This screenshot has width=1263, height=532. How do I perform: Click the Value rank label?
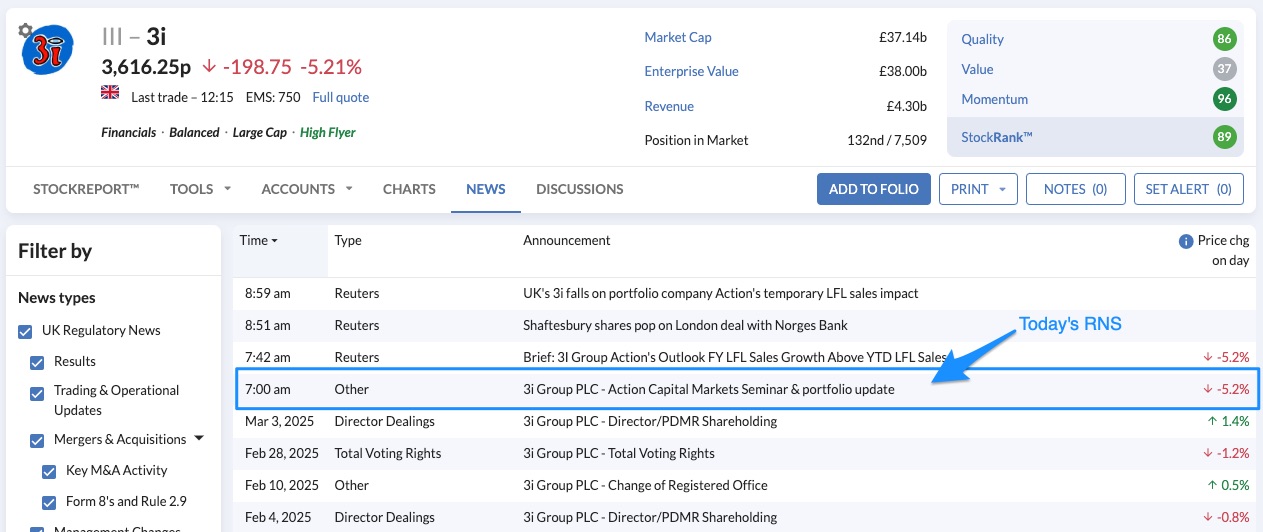coord(977,70)
